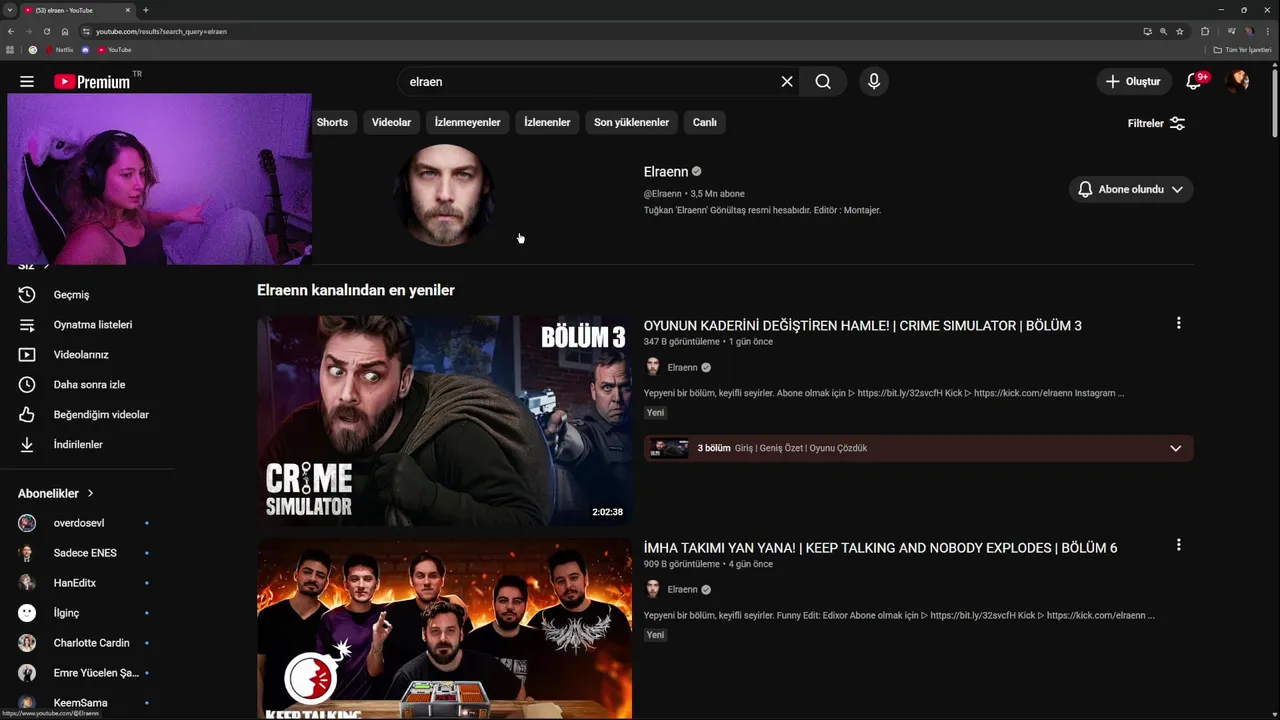Select the Videolar filter chip
Screen dimensions: 1280x720
coord(391,122)
